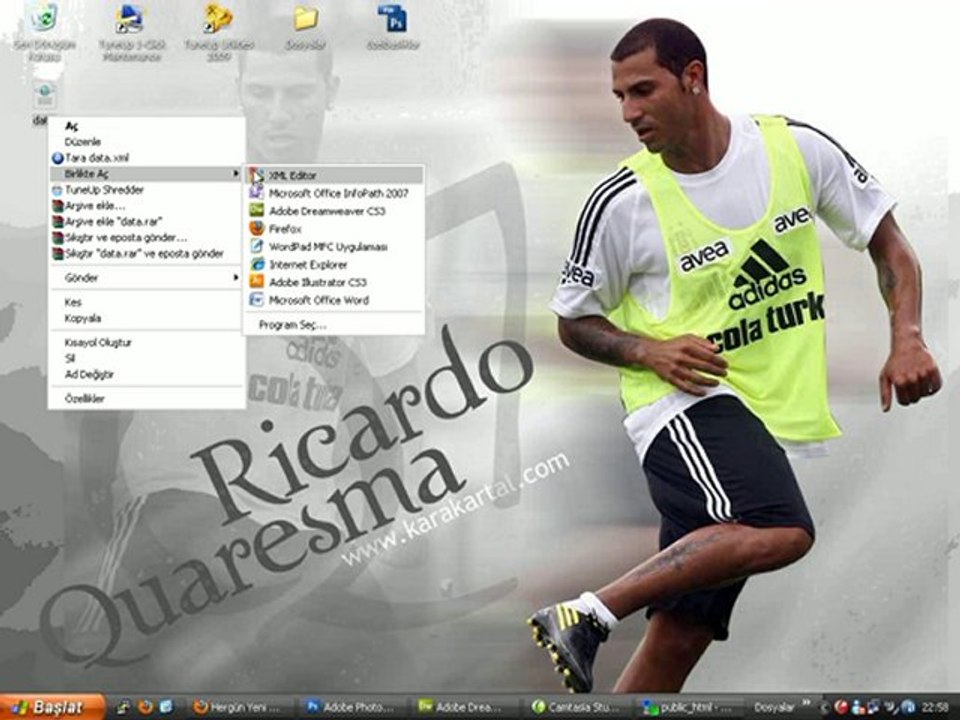Viewport: 960px width, 720px height.
Task: Choose 'Arşive ekle "data.rar"' entry
Action: pyautogui.click(x=147, y=222)
